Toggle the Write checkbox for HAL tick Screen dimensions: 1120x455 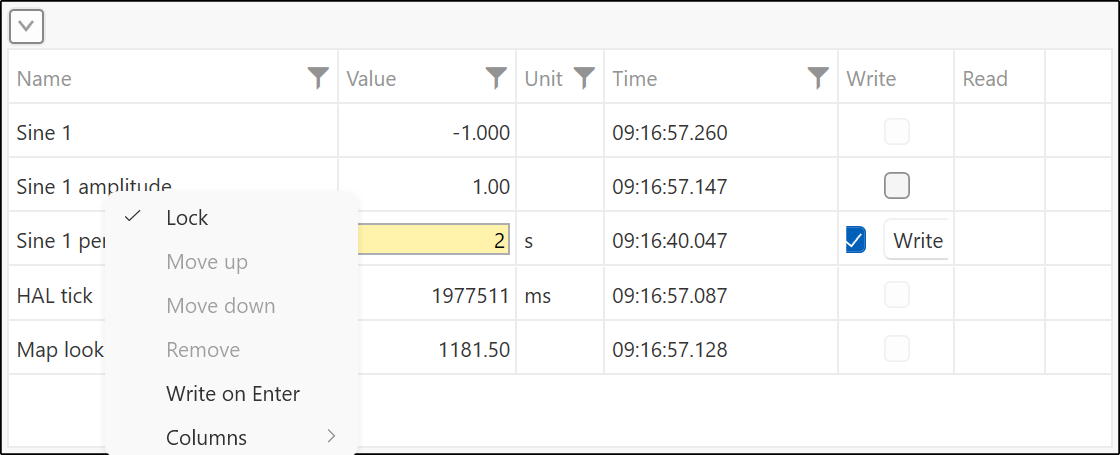click(896, 294)
